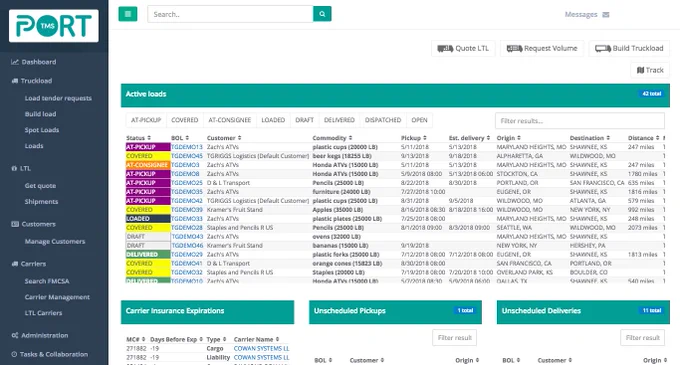This screenshot has width=680, height=365.
Task: Click the Customers icon in sidebar
Action: tap(15, 224)
